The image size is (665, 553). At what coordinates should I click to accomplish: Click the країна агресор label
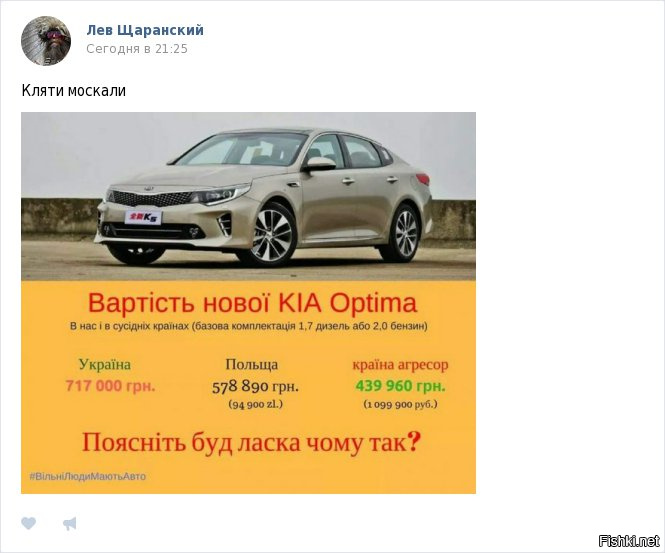point(400,365)
